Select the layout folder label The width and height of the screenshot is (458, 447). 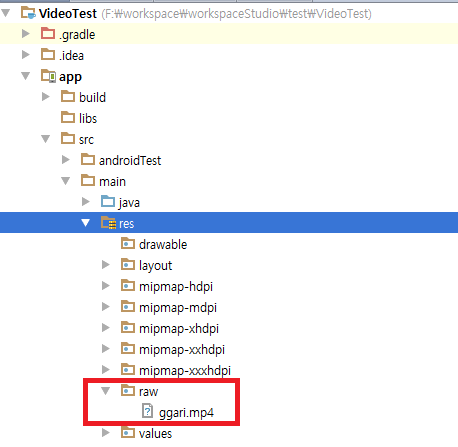tap(155, 266)
